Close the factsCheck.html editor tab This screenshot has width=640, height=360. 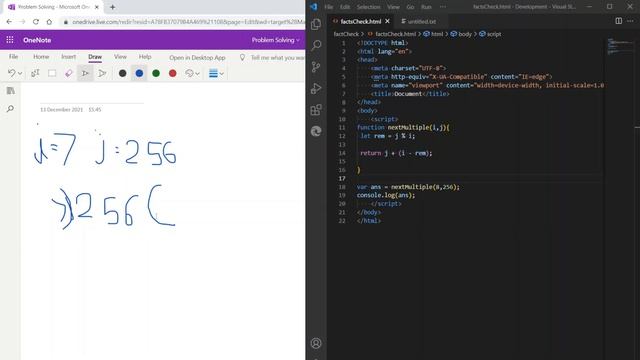pos(387,21)
